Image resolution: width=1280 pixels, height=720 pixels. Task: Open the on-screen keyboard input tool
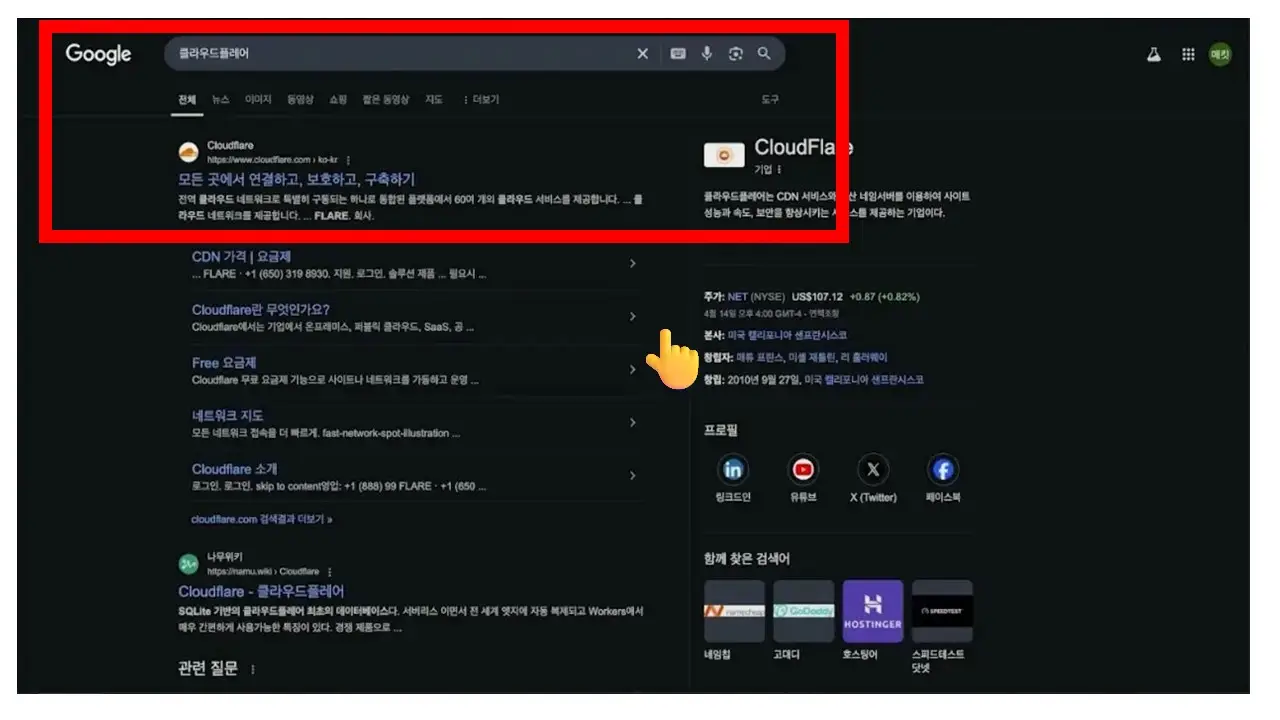click(x=678, y=54)
